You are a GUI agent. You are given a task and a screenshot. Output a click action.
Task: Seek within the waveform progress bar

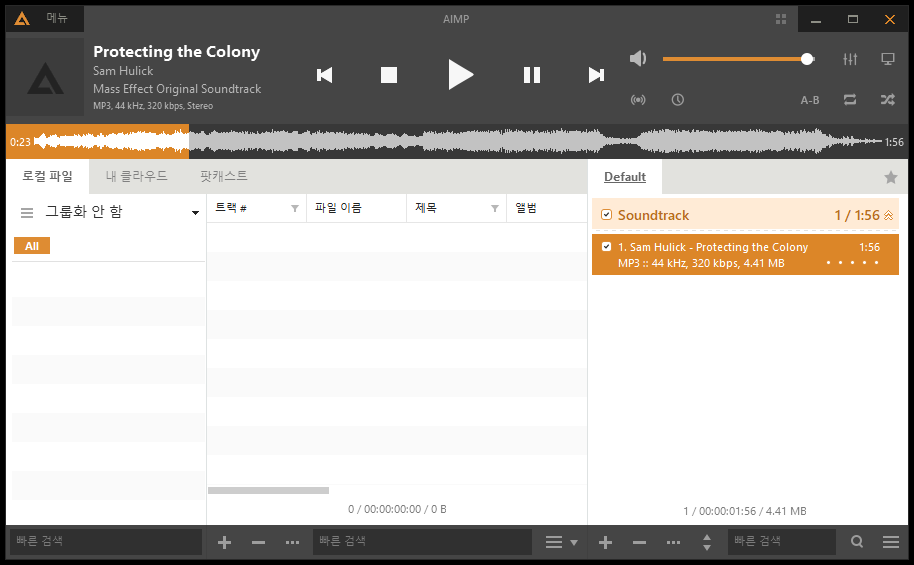456,142
